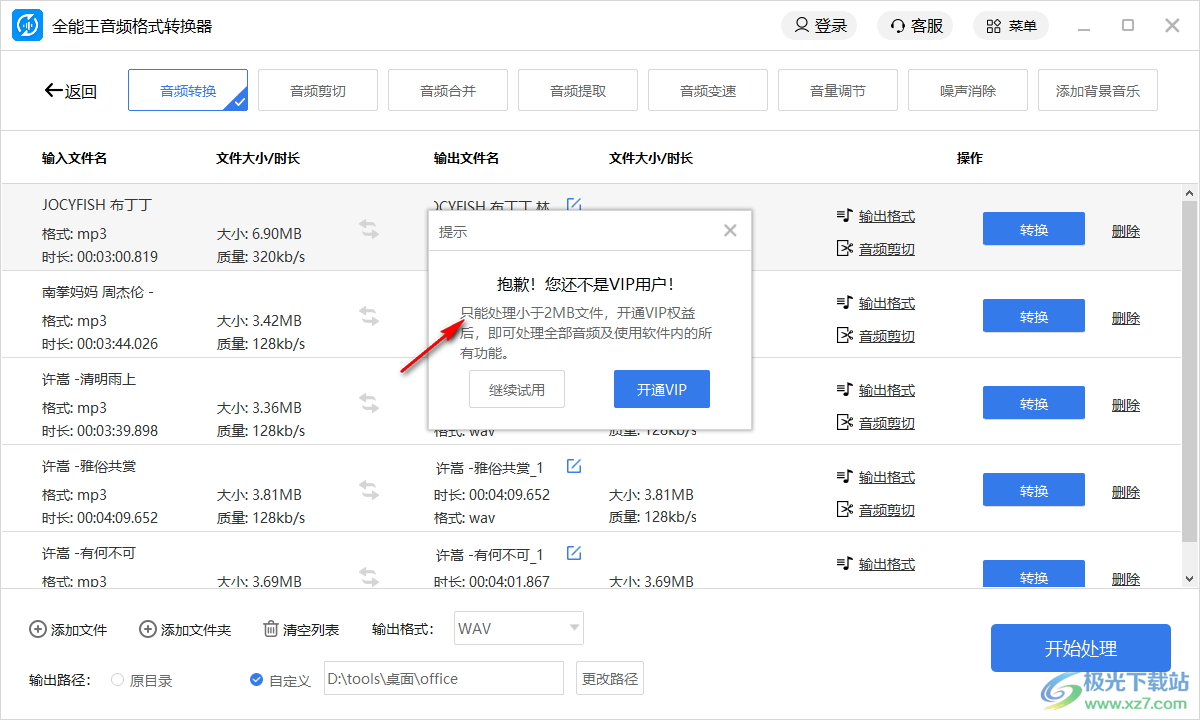The image size is (1200, 720).
Task: Switch to 添加背景音乐 tab
Action: (x=1098, y=91)
